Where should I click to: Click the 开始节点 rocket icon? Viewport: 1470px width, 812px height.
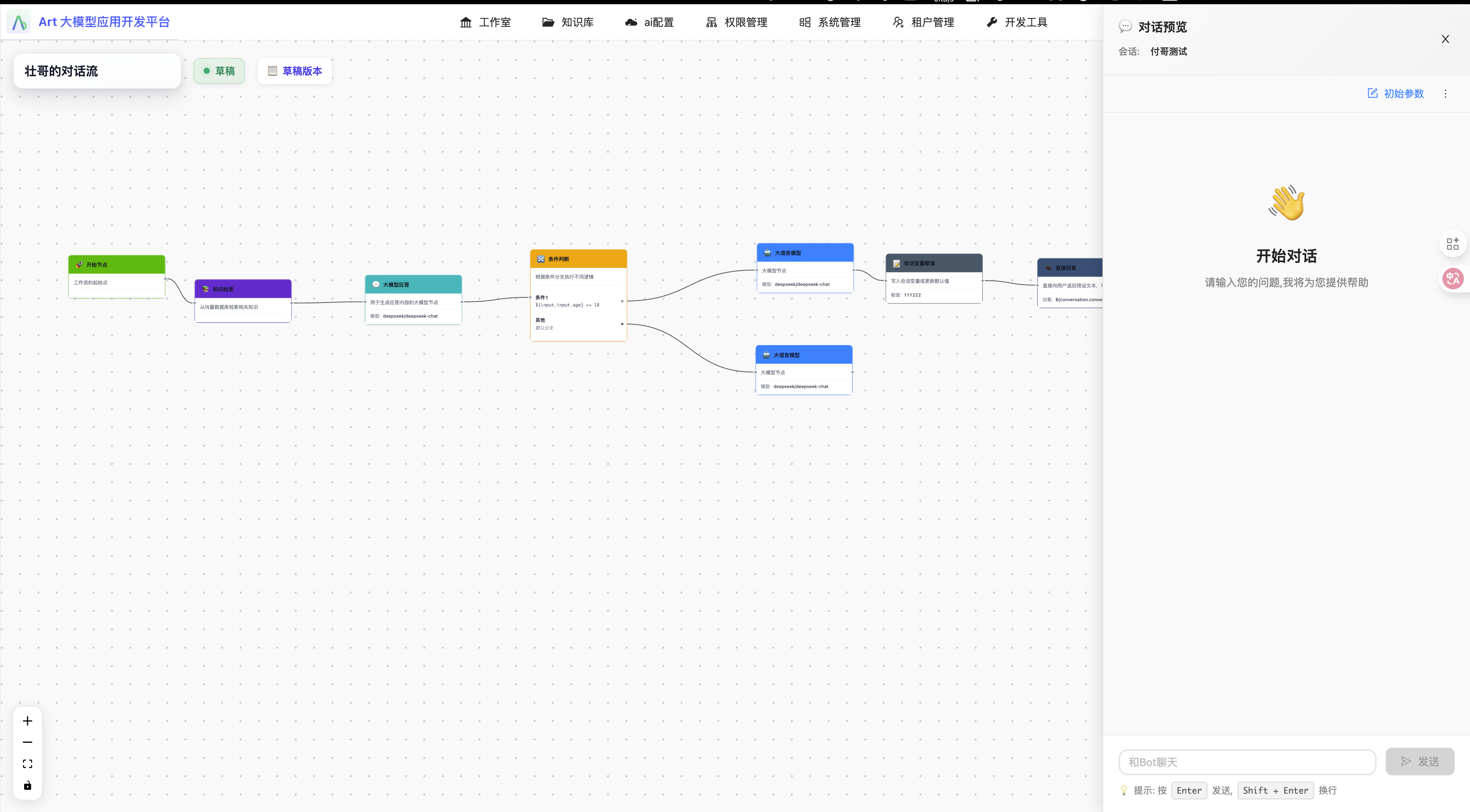(79, 264)
